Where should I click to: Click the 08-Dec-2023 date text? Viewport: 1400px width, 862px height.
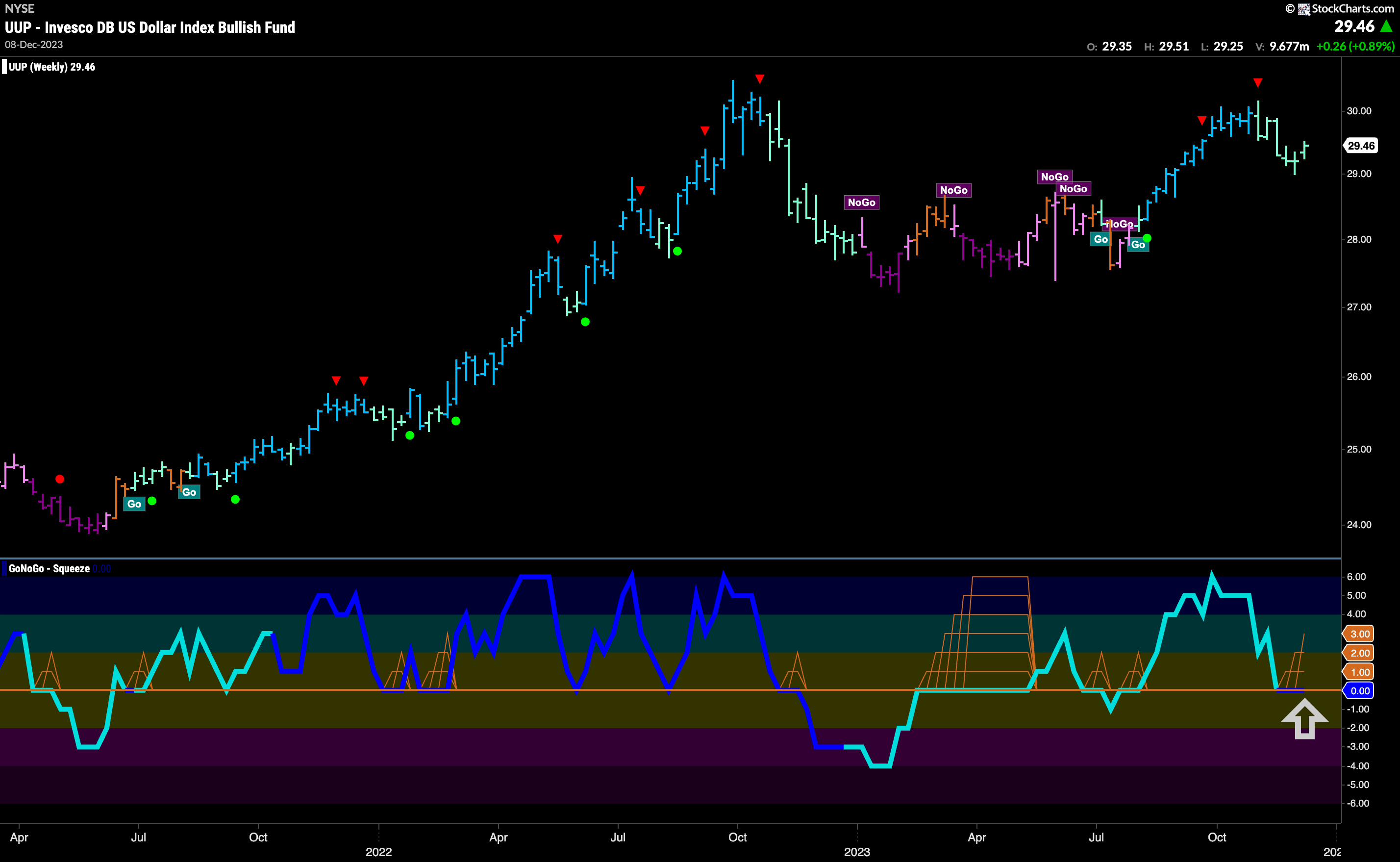point(34,45)
